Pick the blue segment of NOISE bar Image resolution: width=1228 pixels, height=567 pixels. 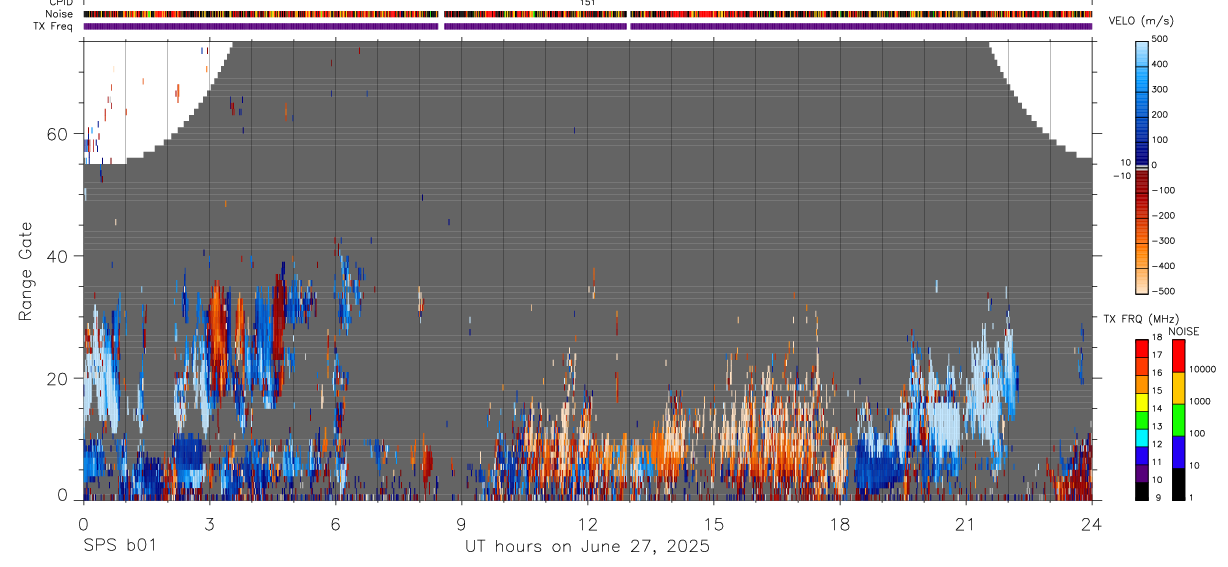tap(1179, 452)
